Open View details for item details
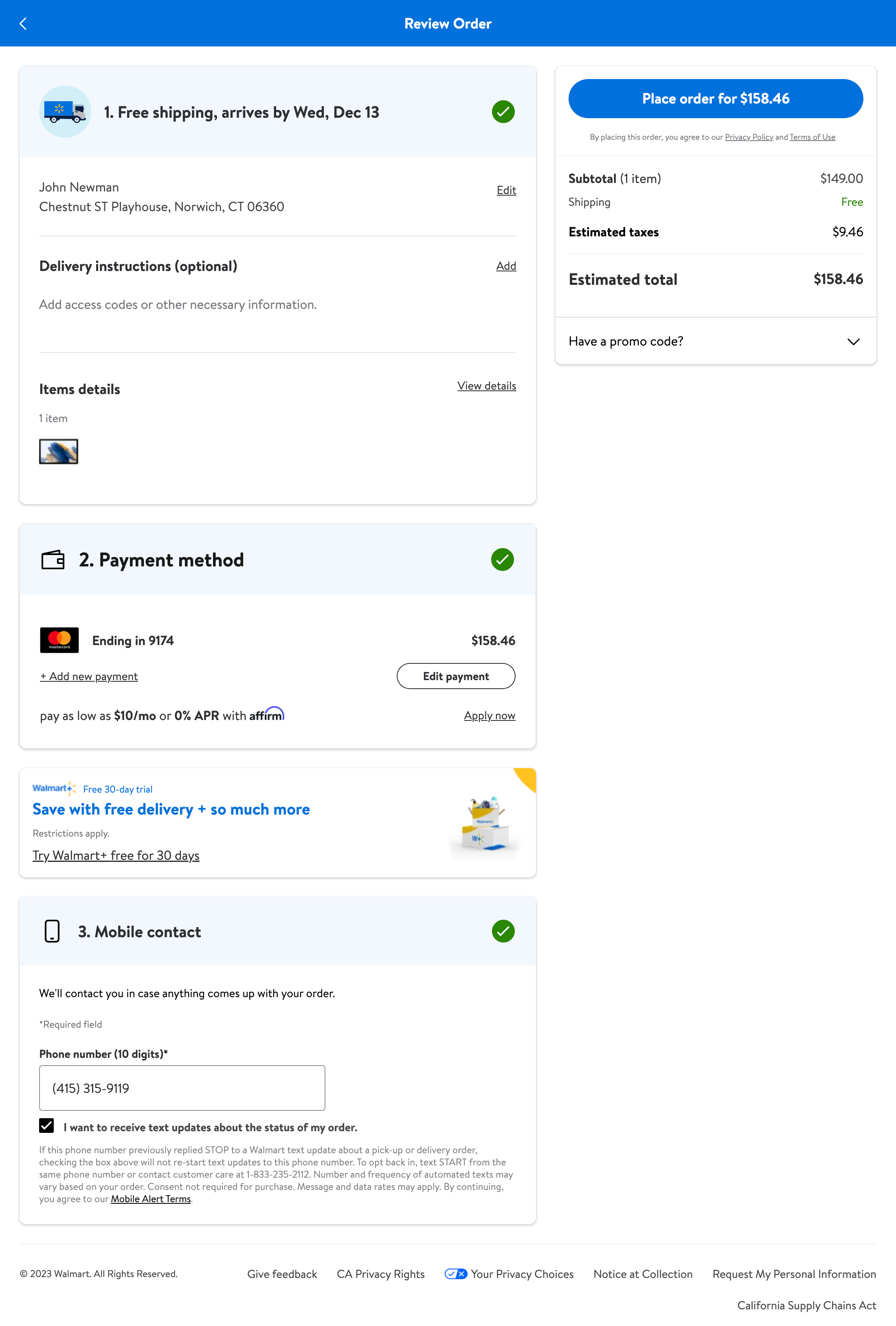The height and width of the screenshot is (1326, 896). [487, 386]
